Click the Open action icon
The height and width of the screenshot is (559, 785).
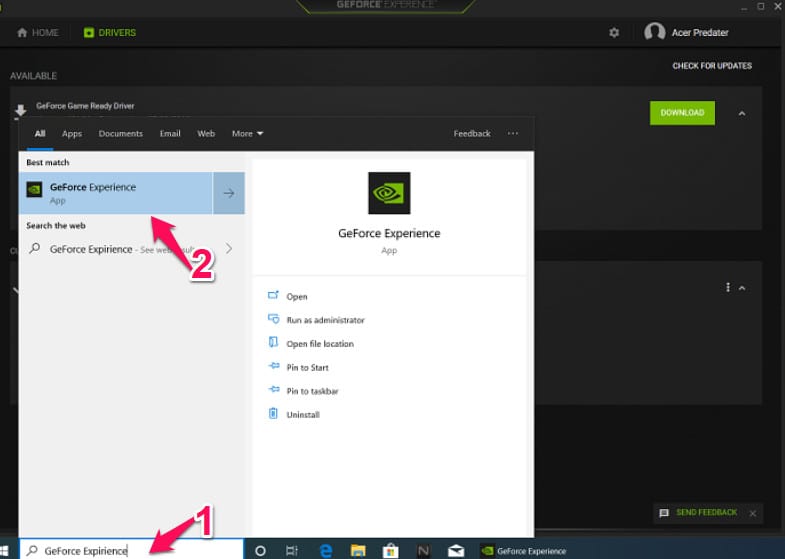(x=273, y=295)
